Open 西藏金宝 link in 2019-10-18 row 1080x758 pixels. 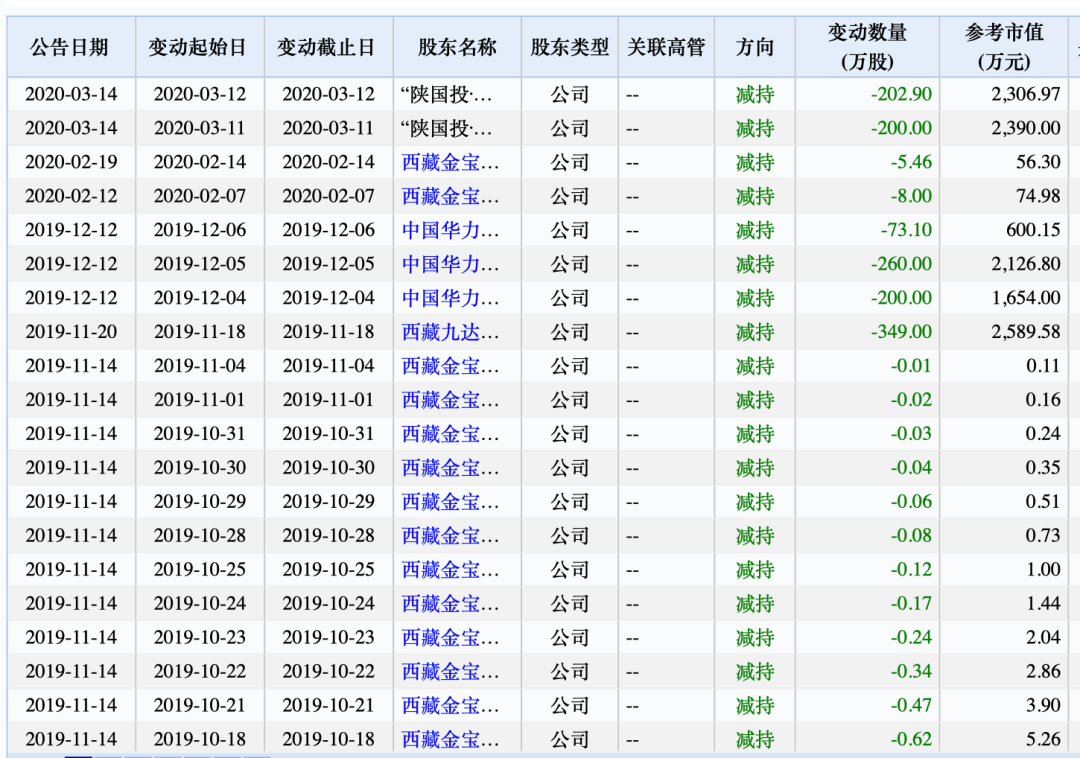(450, 740)
